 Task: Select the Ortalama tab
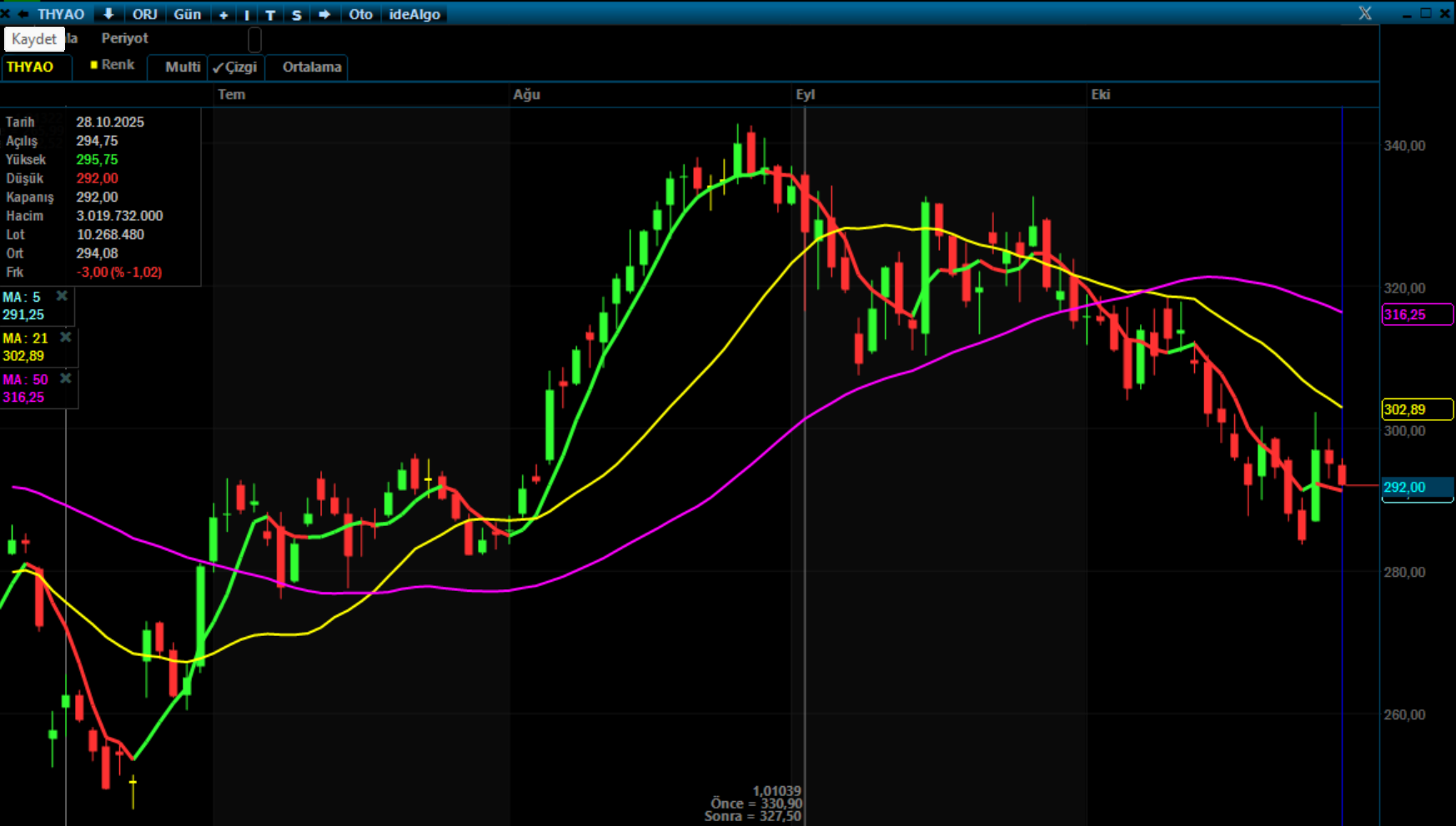(x=311, y=68)
